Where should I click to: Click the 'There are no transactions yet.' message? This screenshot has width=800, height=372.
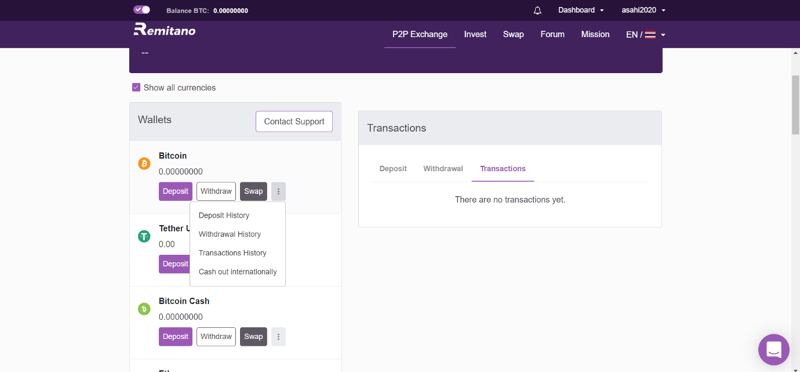510,200
